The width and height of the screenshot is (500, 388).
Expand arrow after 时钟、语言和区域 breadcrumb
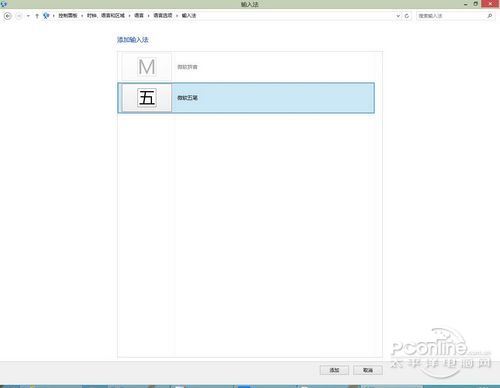click(130, 16)
